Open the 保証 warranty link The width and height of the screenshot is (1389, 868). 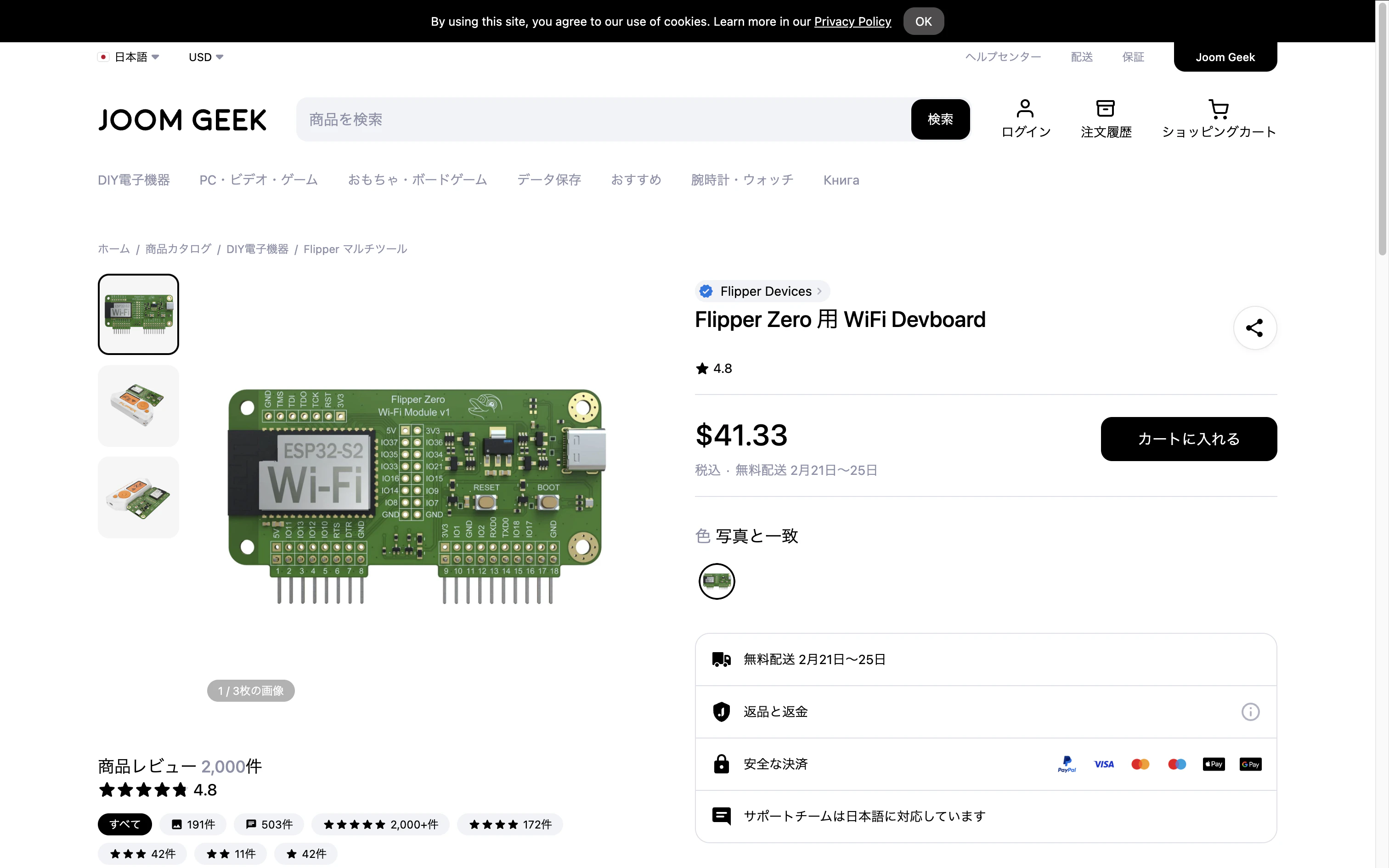pyautogui.click(x=1133, y=57)
